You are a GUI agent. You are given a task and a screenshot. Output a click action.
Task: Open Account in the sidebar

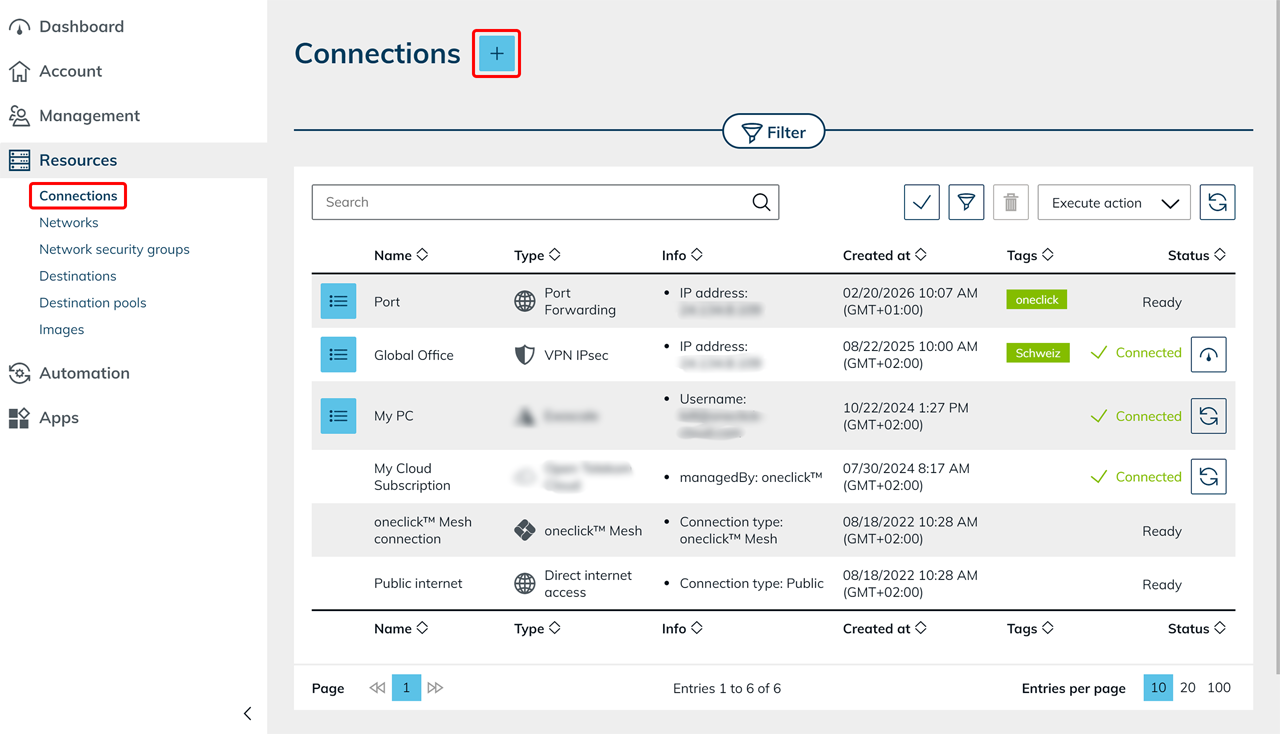(70, 71)
